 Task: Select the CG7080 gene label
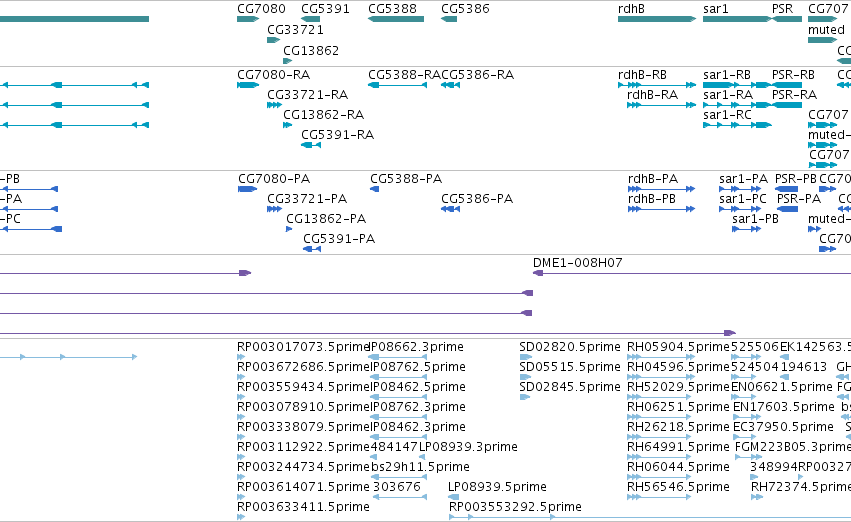tap(261, 9)
